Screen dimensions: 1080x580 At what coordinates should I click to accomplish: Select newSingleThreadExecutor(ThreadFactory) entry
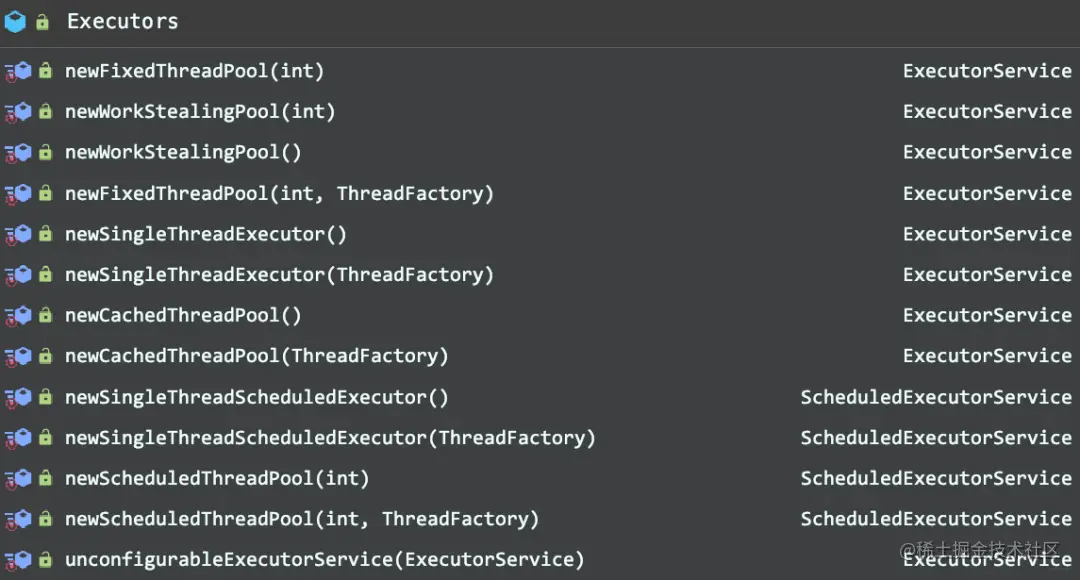point(540,275)
